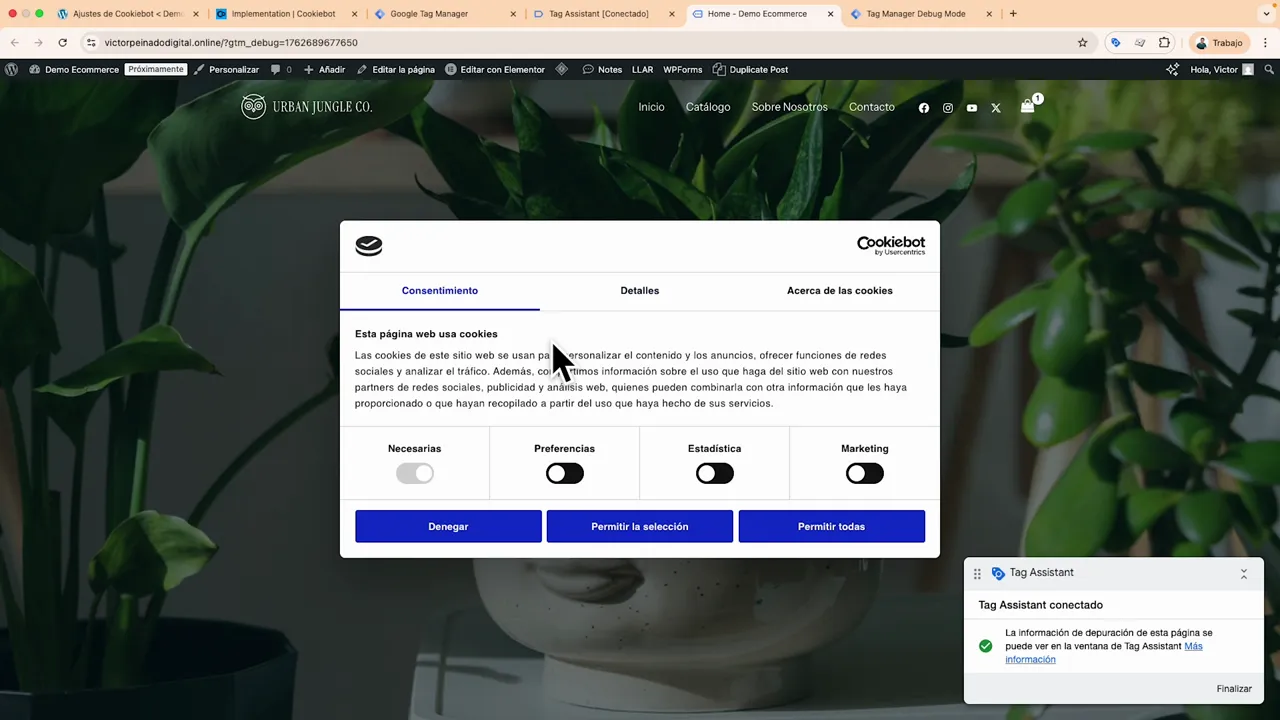Click the Tag Assistant tag icon in panel
The image size is (1280, 720).
coord(998,572)
